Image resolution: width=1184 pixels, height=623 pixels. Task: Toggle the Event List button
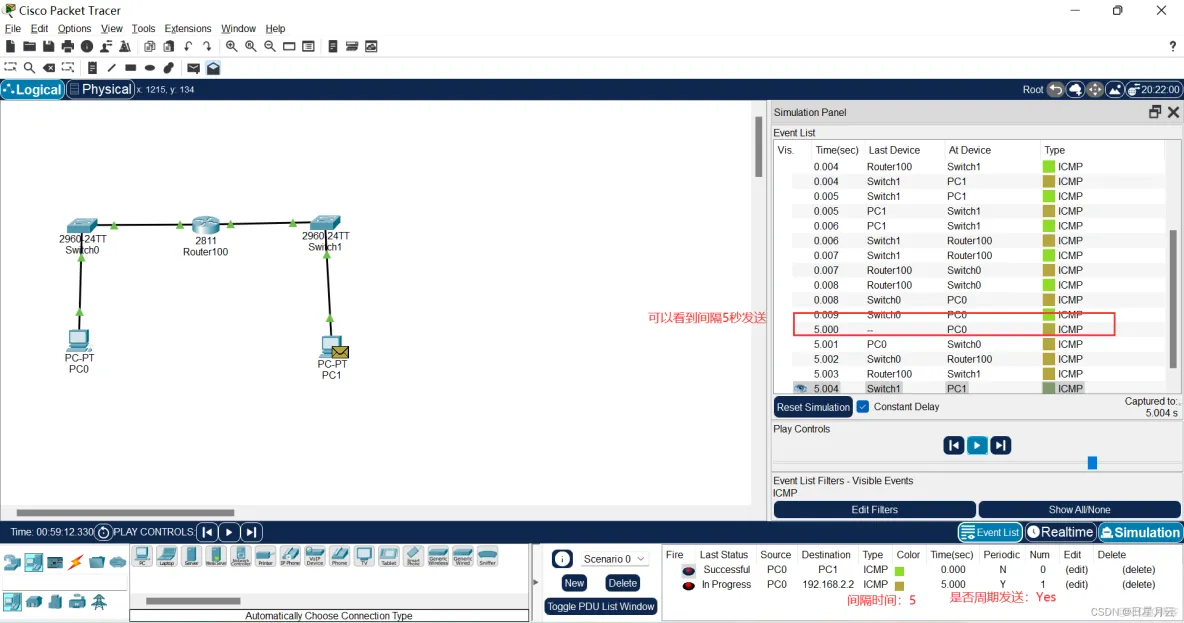tap(990, 532)
